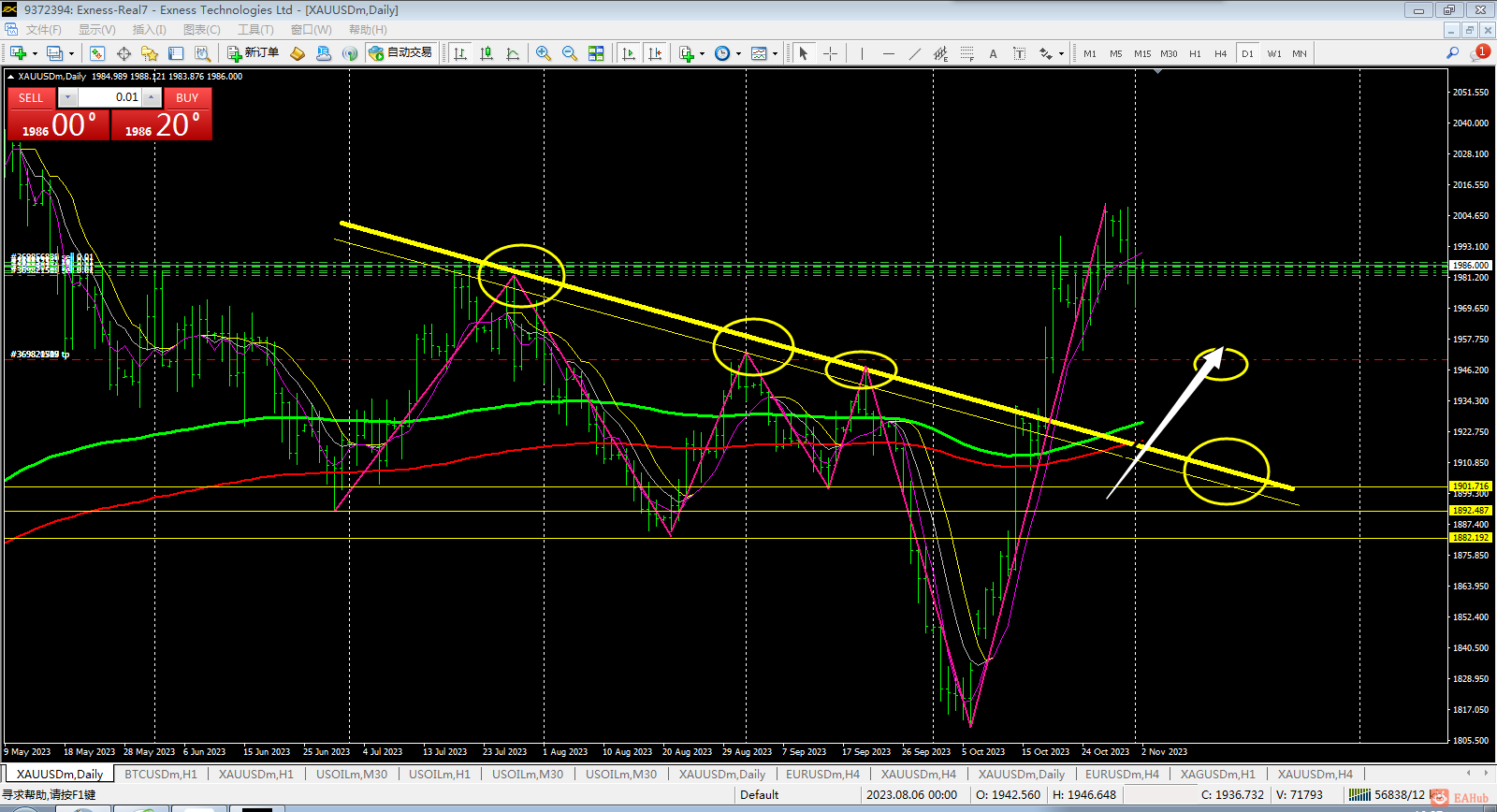Viewport: 1497px width, 812px height.
Task: Open the 文件(F) menu
Action: tap(44, 30)
